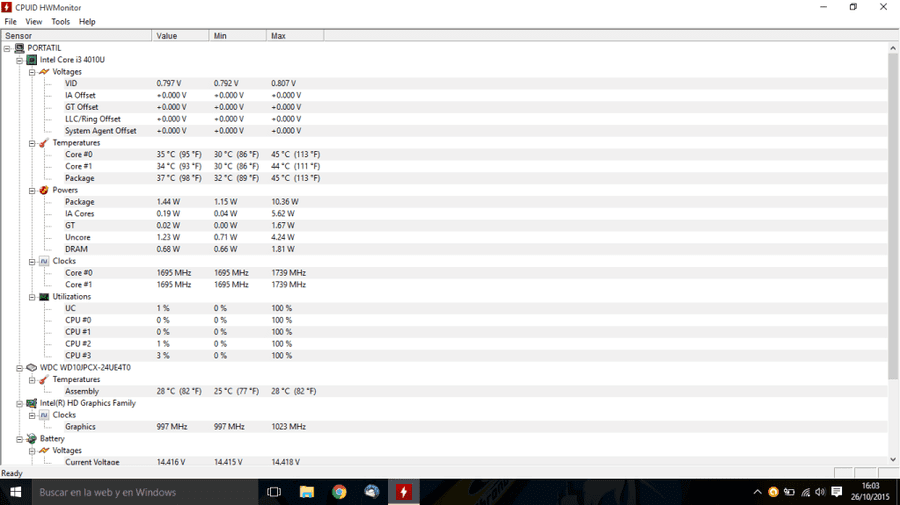Image resolution: width=900 pixels, height=505 pixels.
Task: Click the battery power tray icon
Action: point(789,492)
